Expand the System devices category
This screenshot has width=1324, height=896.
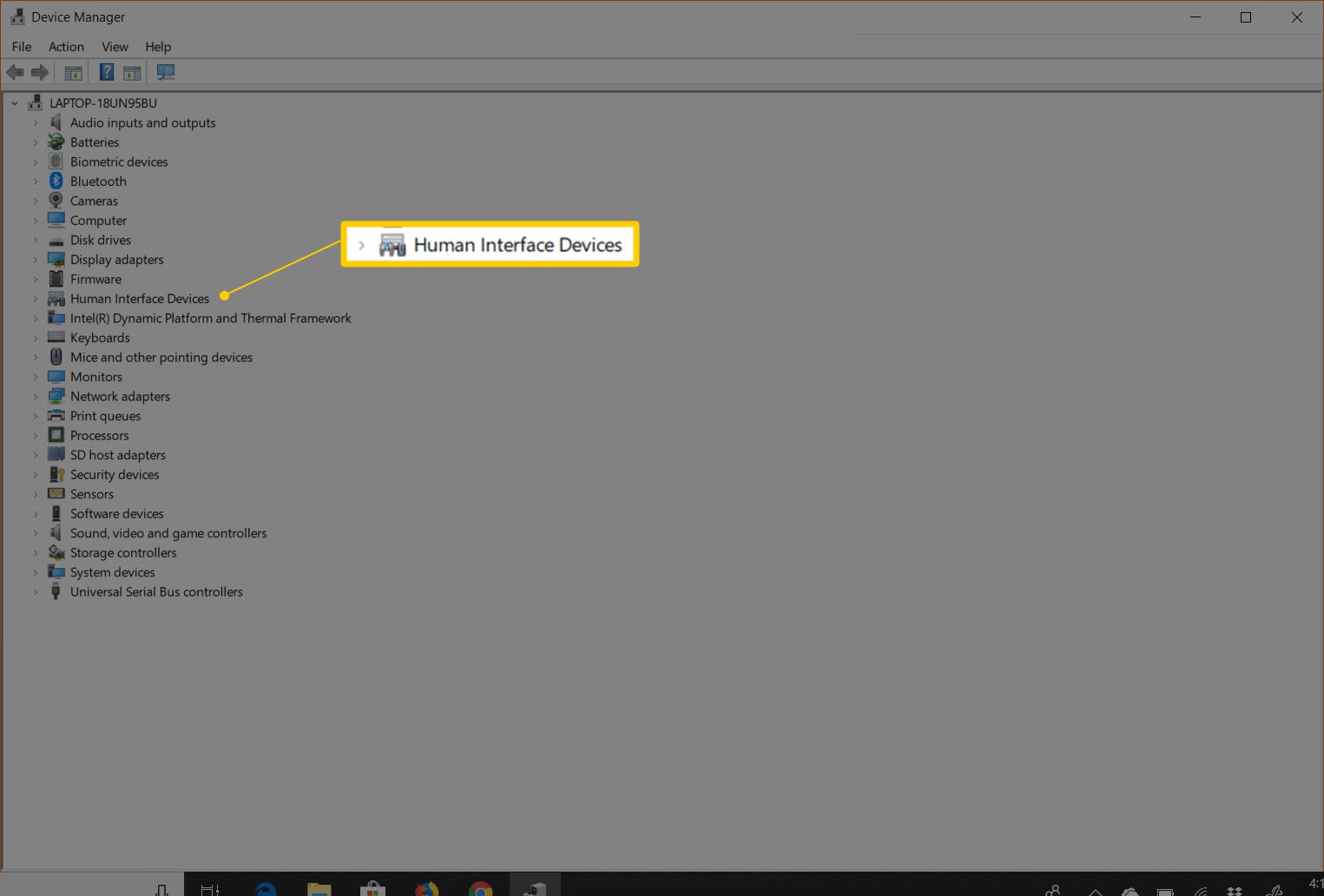[x=36, y=571]
